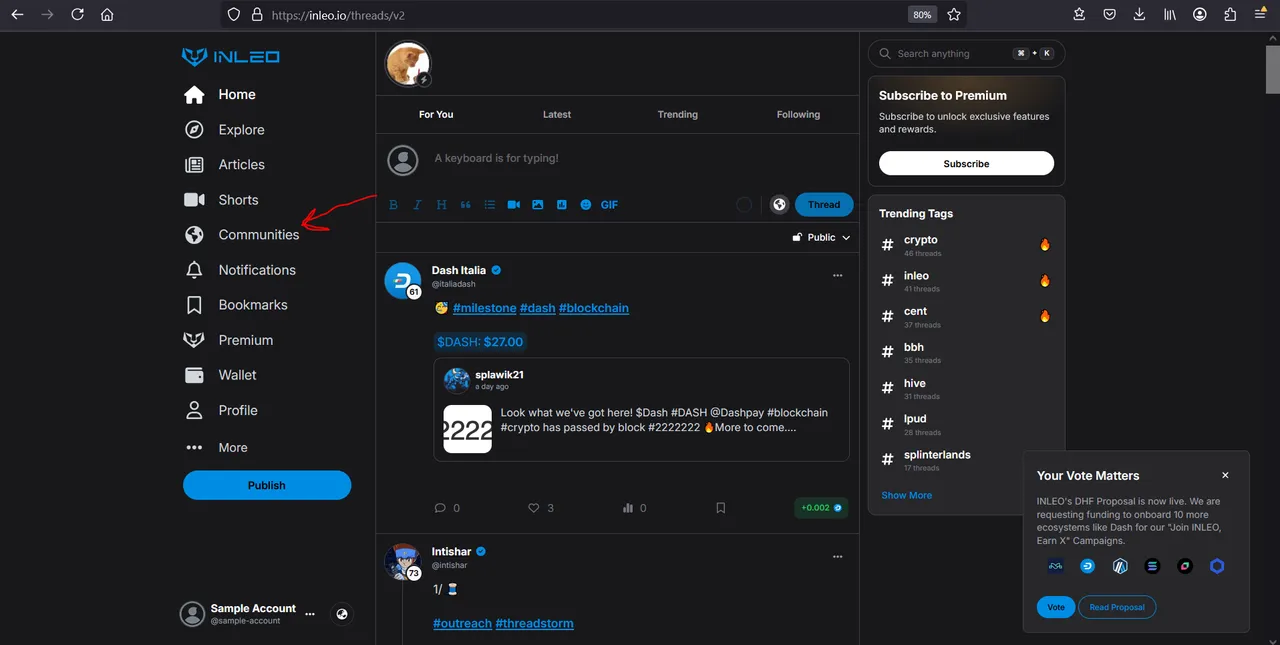The height and width of the screenshot is (645, 1280).
Task: Open account options next to Sample Account
Action: pyautogui.click(x=310, y=614)
